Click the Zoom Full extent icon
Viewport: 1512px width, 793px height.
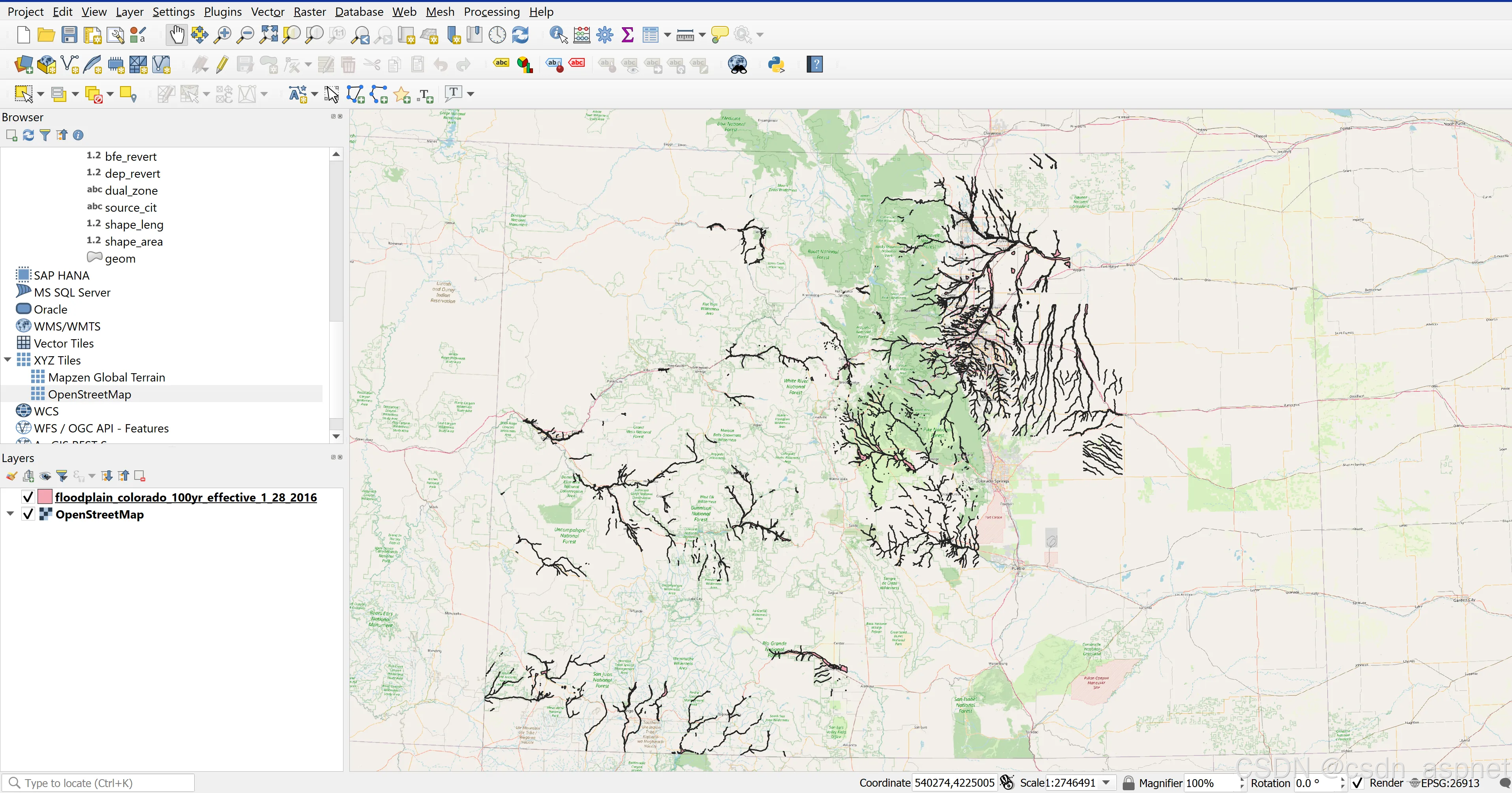click(269, 35)
